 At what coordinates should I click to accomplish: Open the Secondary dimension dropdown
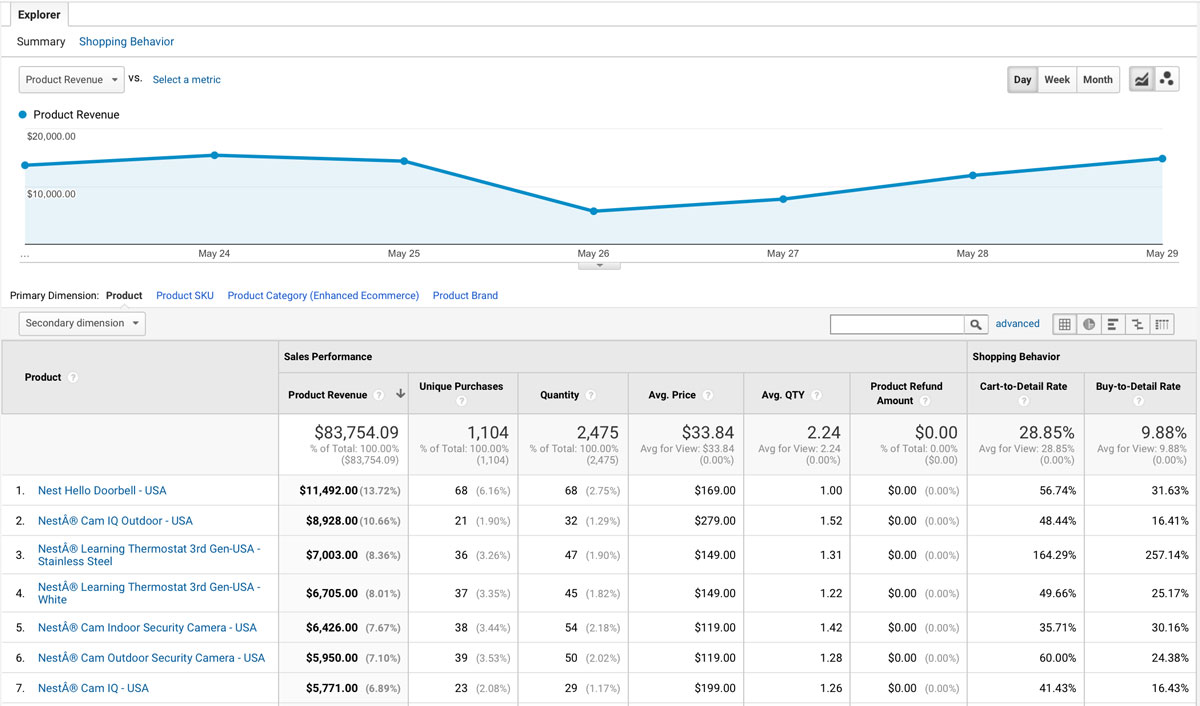(x=81, y=323)
